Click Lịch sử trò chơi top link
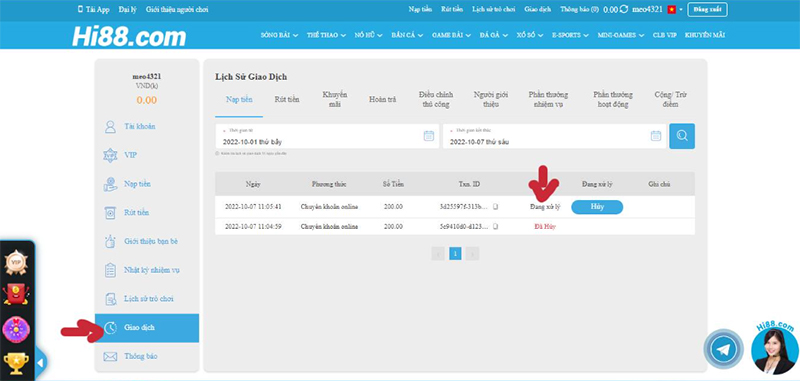 [493, 9]
